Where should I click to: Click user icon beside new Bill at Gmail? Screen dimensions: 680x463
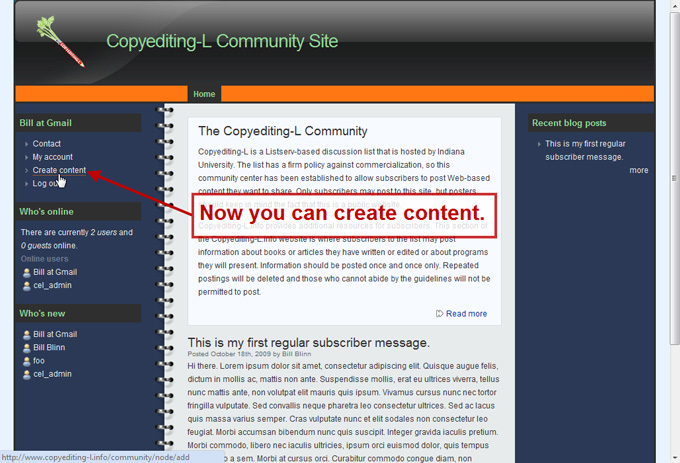(26, 335)
